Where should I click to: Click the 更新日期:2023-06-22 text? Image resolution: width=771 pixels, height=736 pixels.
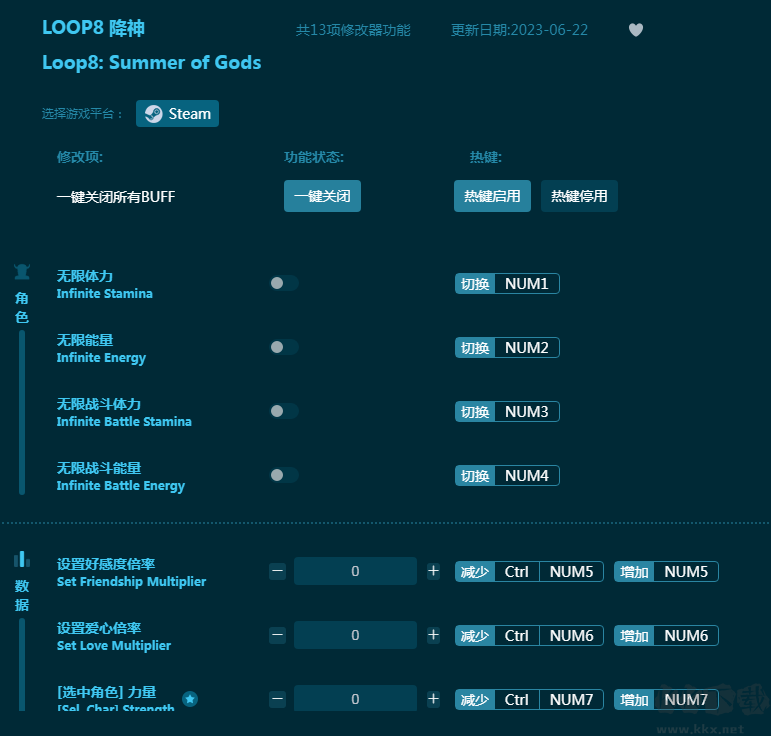pyautogui.click(x=519, y=30)
